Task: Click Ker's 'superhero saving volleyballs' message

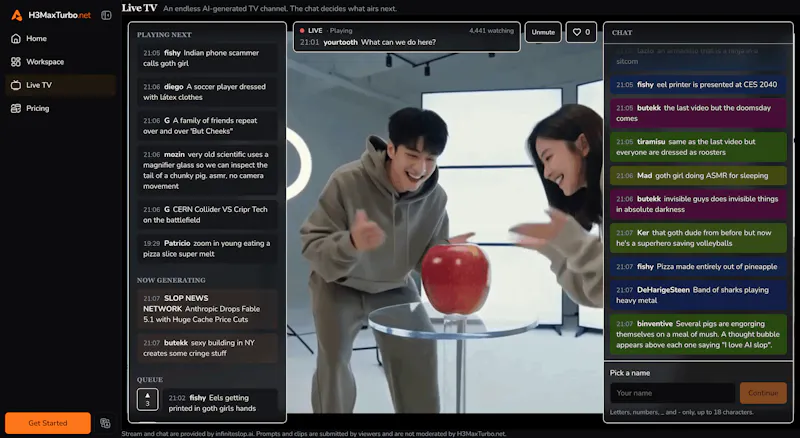Action: [x=698, y=238]
